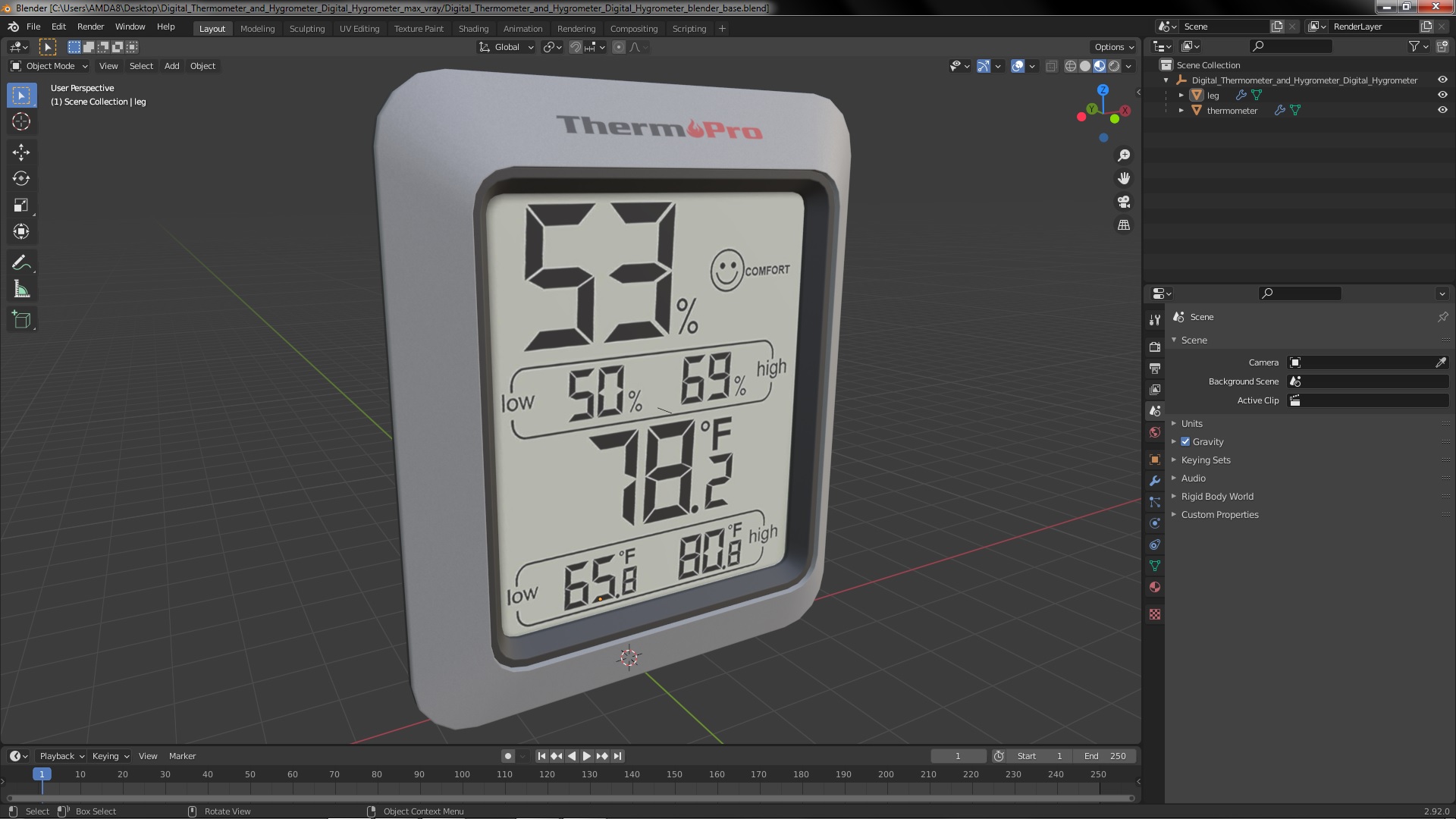Viewport: 1456px width, 819px height.
Task: Click the pan view hand icon
Action: [1124, 178]
